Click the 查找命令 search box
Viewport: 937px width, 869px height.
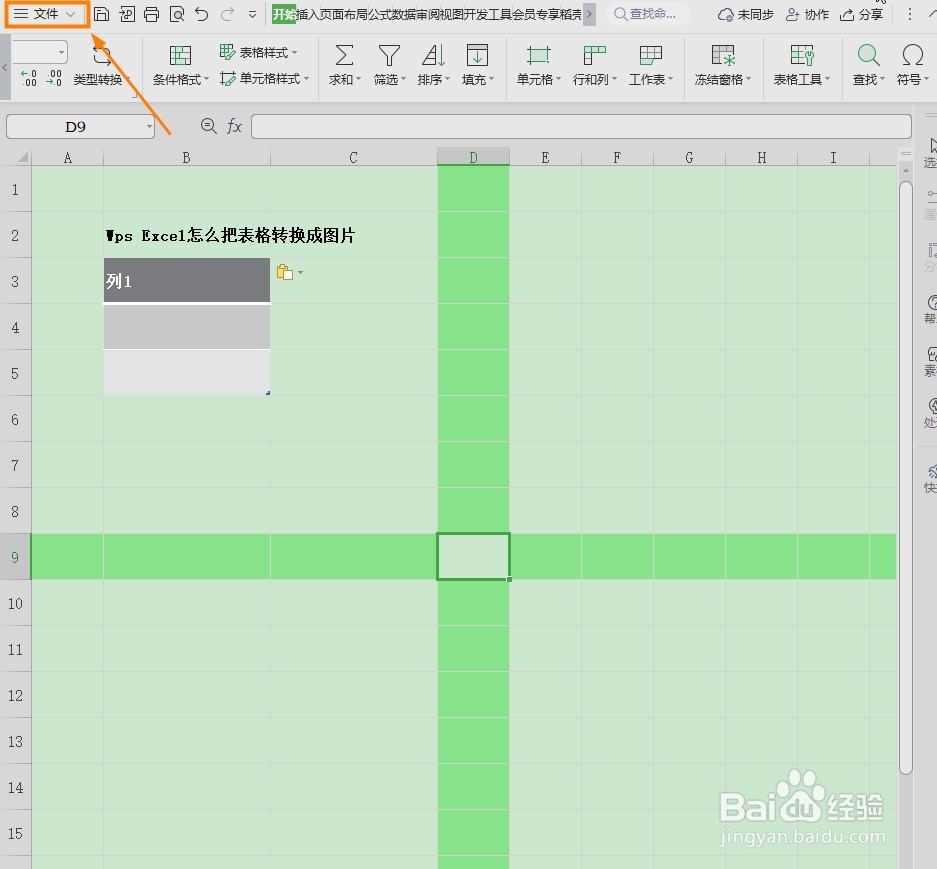(648, 14)
